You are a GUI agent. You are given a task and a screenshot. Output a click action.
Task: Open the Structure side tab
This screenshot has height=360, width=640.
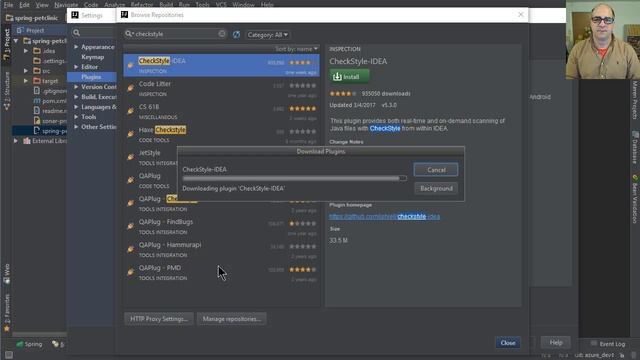click(x=7, y=91)
